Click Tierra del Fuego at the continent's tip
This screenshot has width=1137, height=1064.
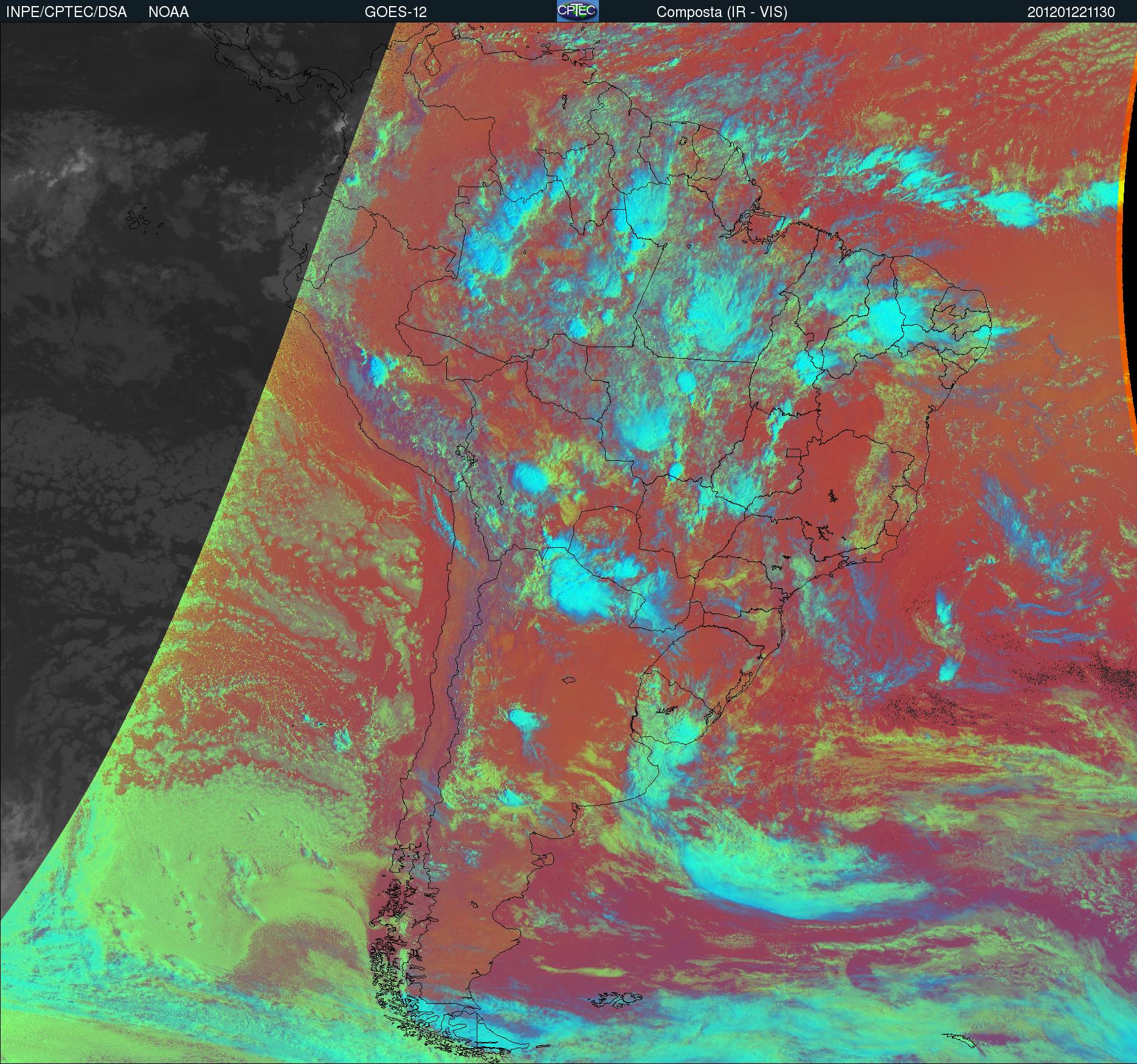click(x=462, y=1032)
